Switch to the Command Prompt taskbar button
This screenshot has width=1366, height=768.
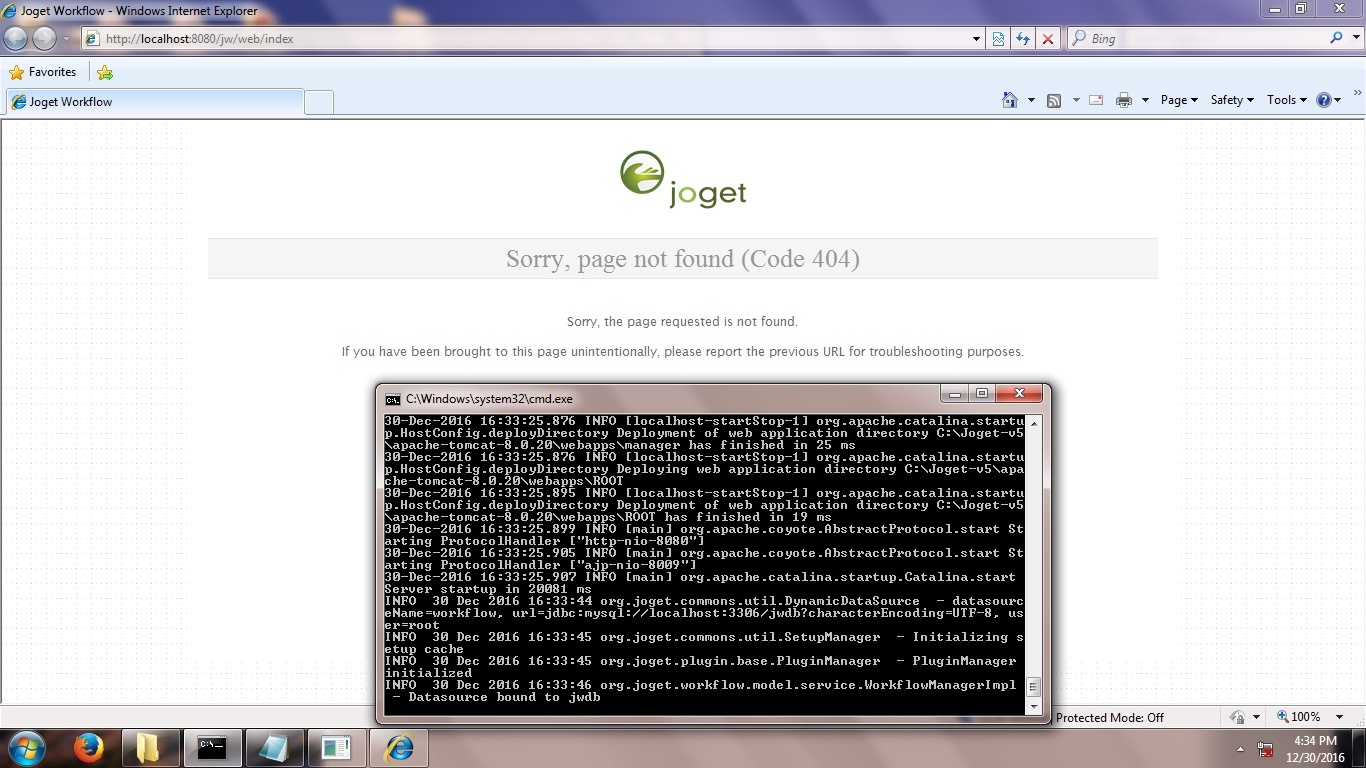[x=212, y=748]
